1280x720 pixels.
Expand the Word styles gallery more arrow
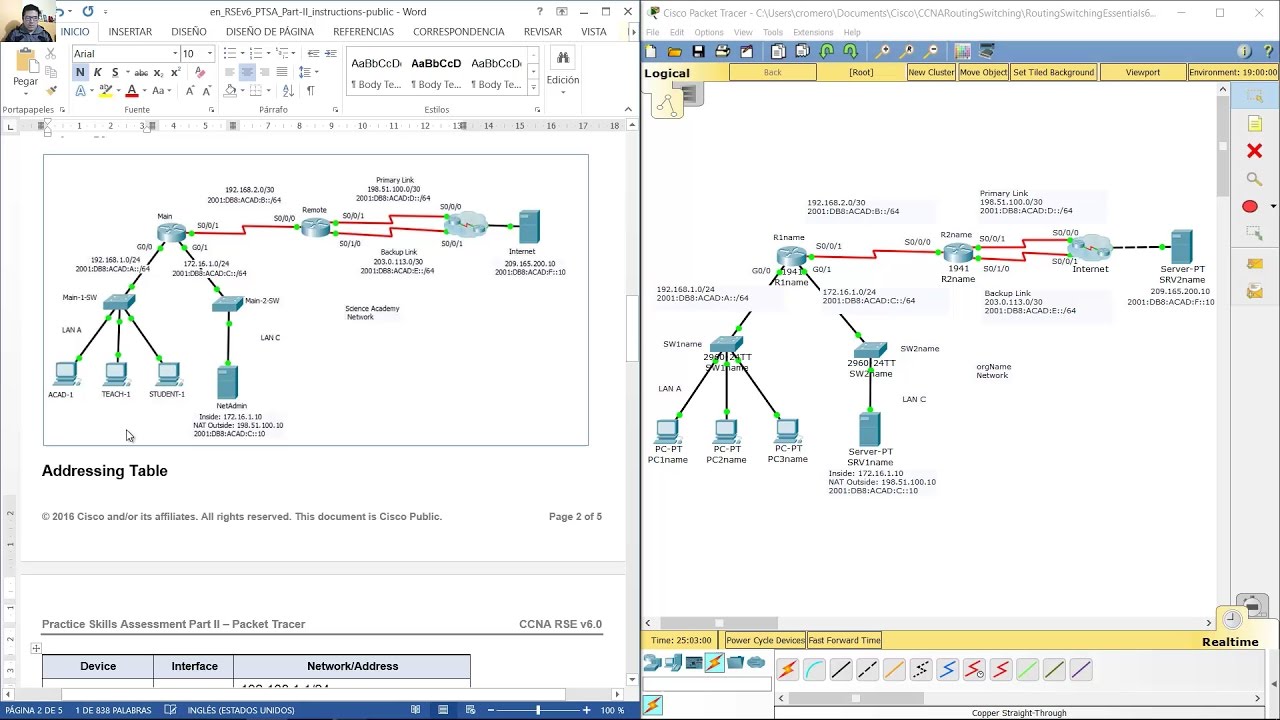[534, 88]
